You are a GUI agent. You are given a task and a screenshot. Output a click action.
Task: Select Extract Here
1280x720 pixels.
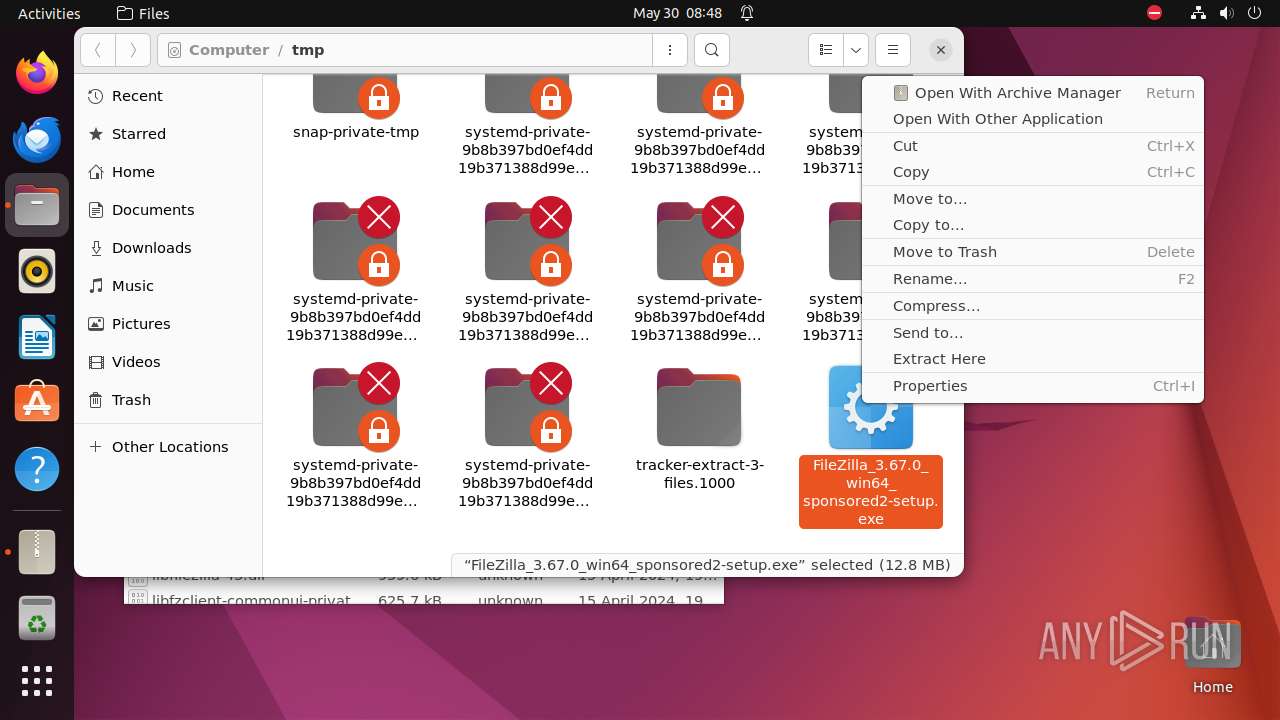(x=1033, y=359)
